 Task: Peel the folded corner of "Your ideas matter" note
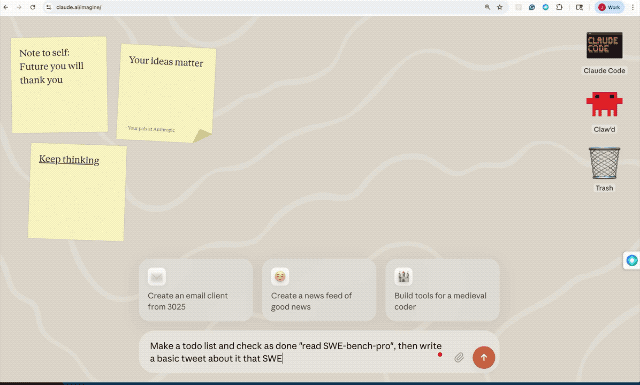pyautogui.click(x=202, y=136)
